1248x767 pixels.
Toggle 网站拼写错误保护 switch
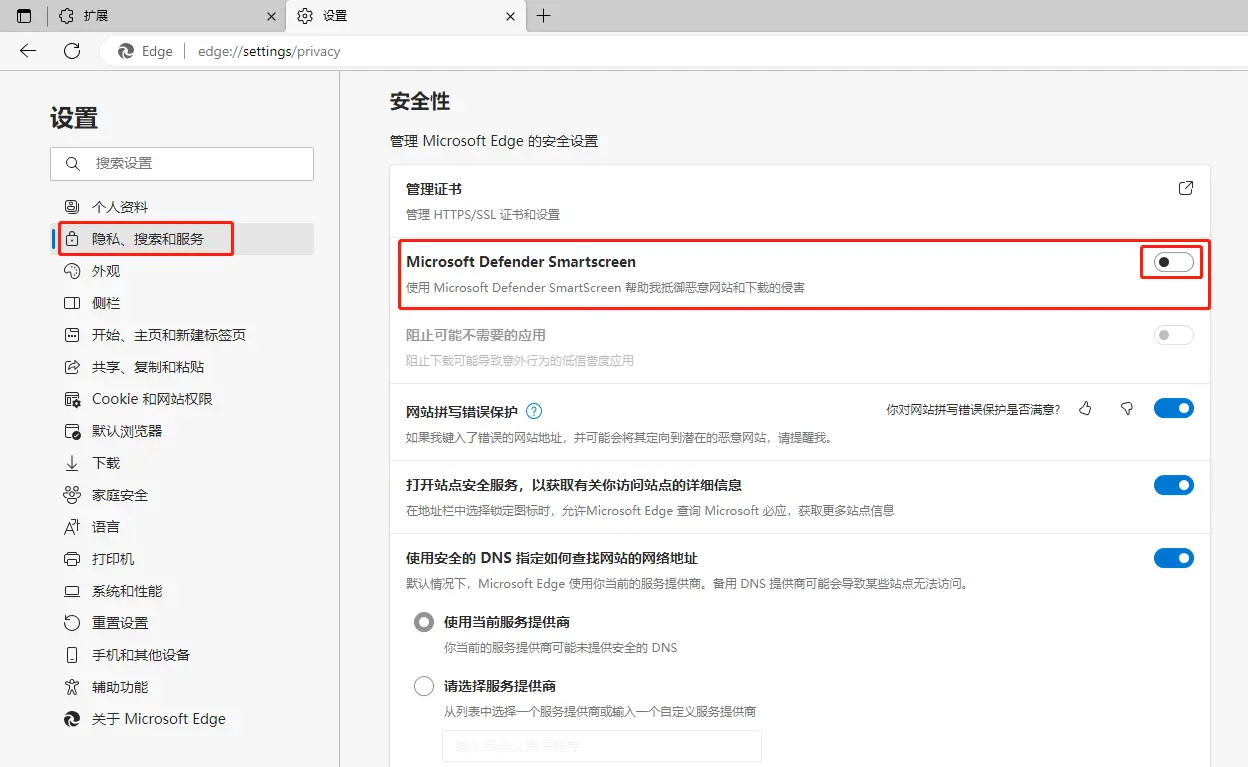[1174, 408]
